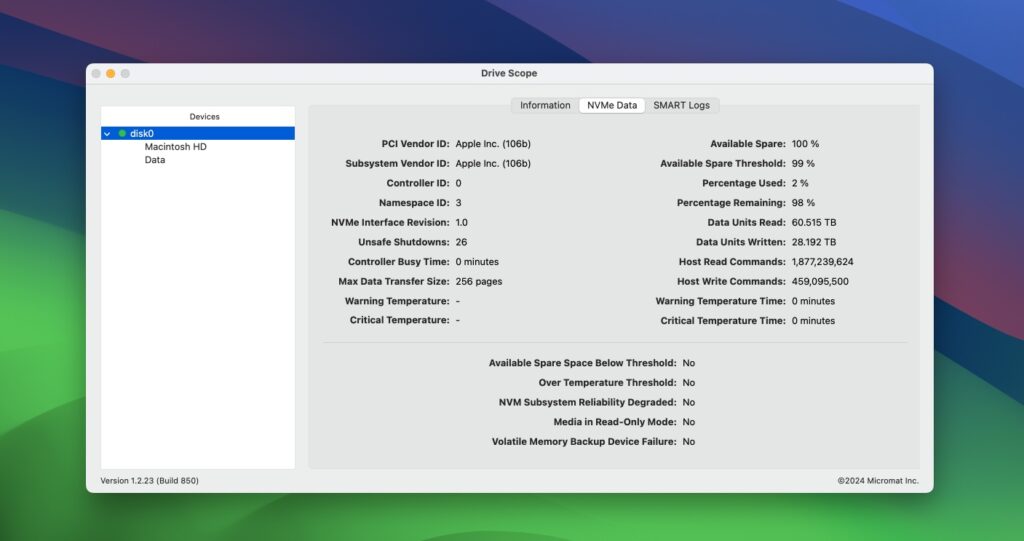Click the Data Units Written 28.192 TB value
Viewport: 1024px width, 541px height.
[813, 242]
